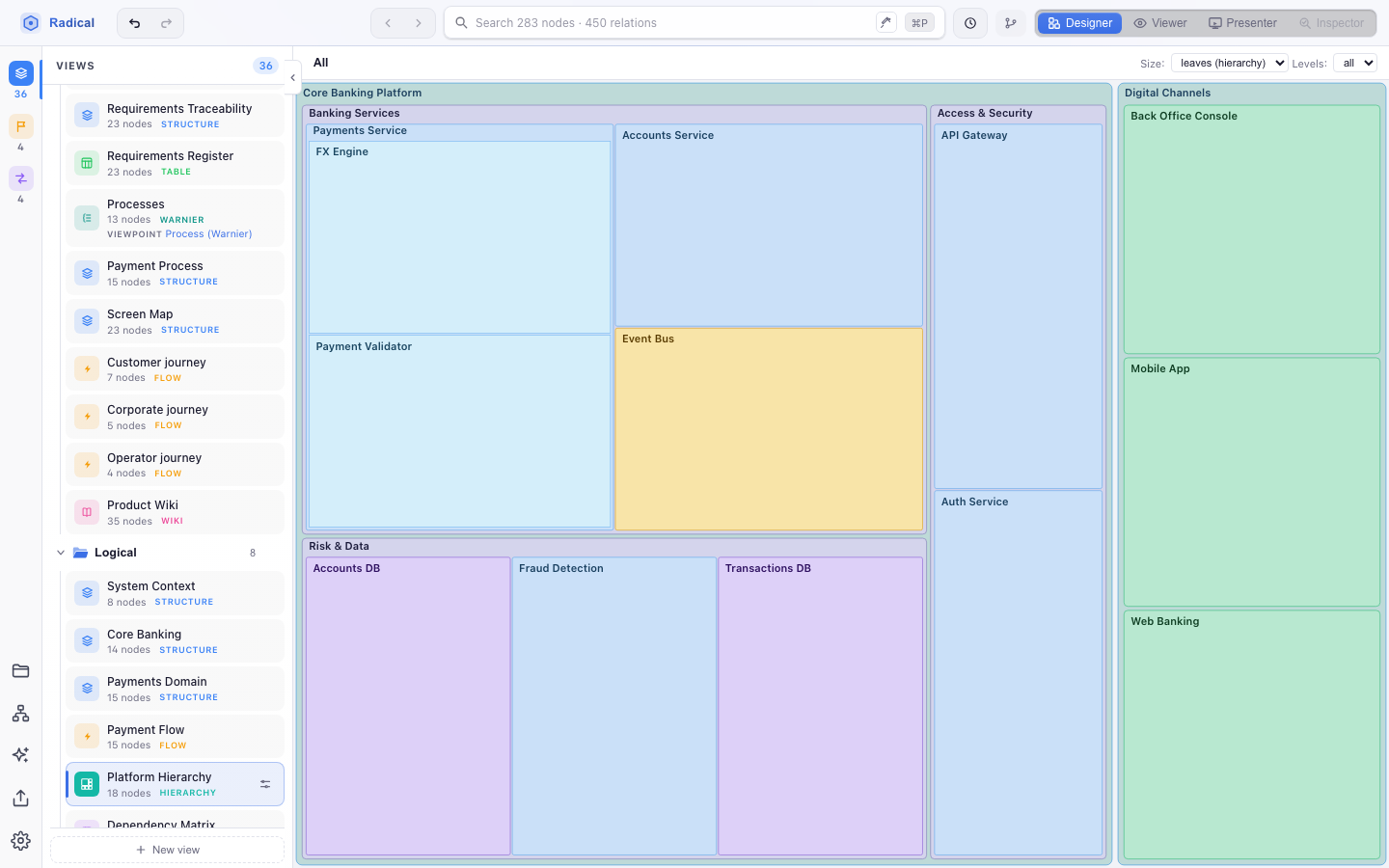Click the undo arrow icon
Image resolution: width=1389 pixels, height=868 pixels.
tap(135, 23)
